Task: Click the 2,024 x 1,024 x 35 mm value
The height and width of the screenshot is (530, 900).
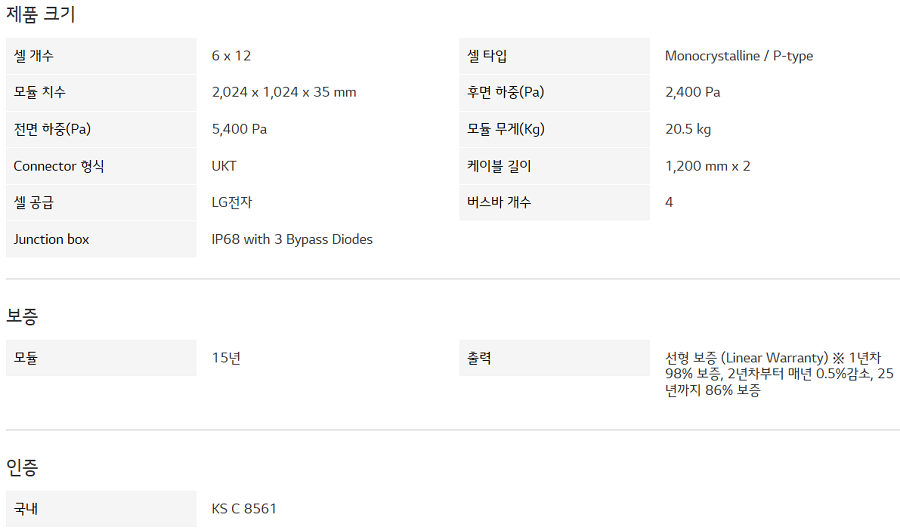Action: (284, 93)
